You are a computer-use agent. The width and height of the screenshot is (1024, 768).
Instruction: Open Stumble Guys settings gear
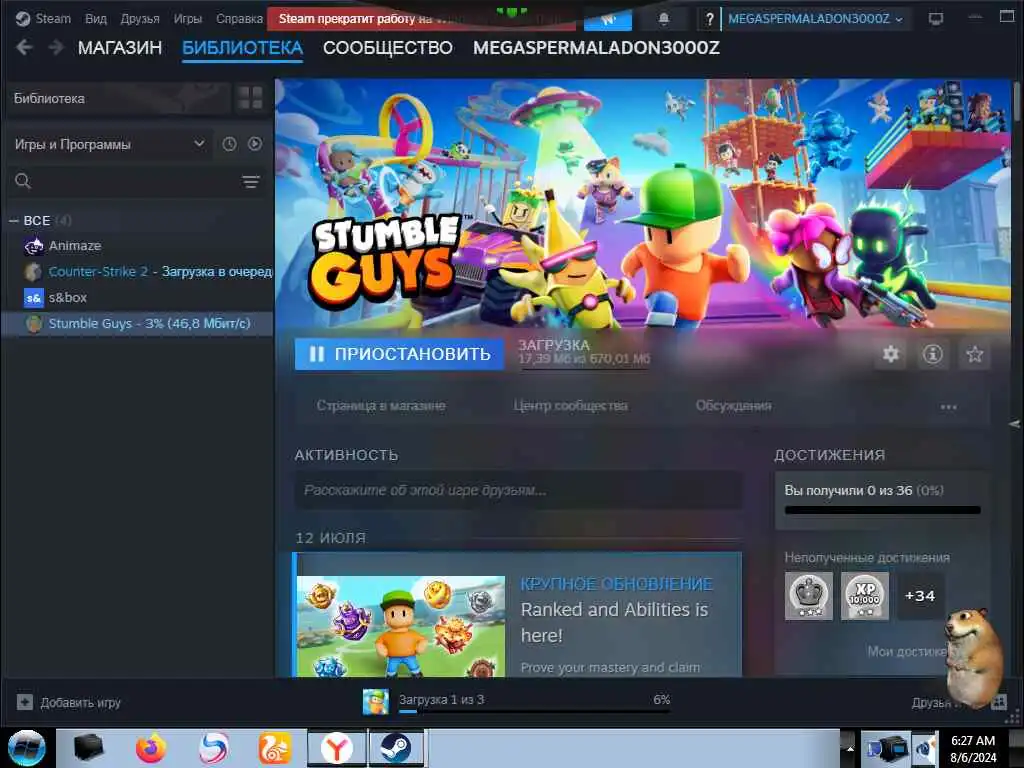pyautogui.click(x=891, y=354)
